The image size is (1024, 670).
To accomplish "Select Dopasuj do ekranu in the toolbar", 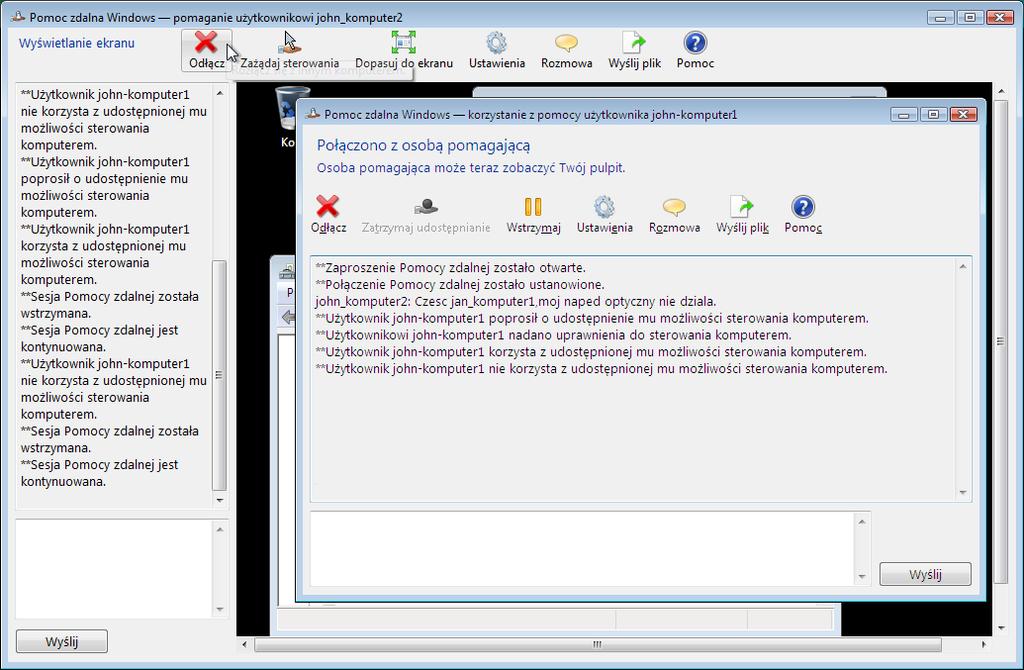I will [x=404, y=50].
